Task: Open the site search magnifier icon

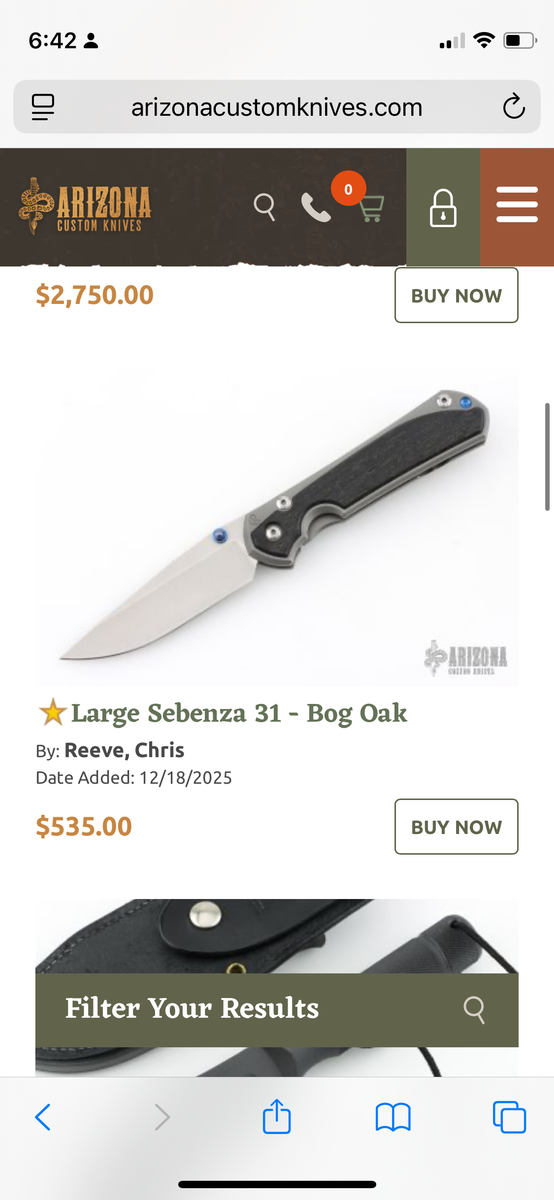Action: (264, 207)
